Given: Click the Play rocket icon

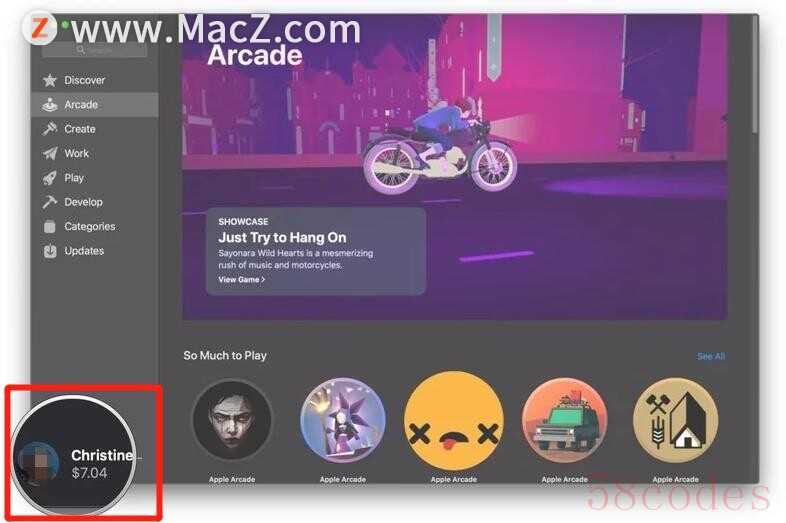Looking at the screenshot, I should click(x=50, y=178).
